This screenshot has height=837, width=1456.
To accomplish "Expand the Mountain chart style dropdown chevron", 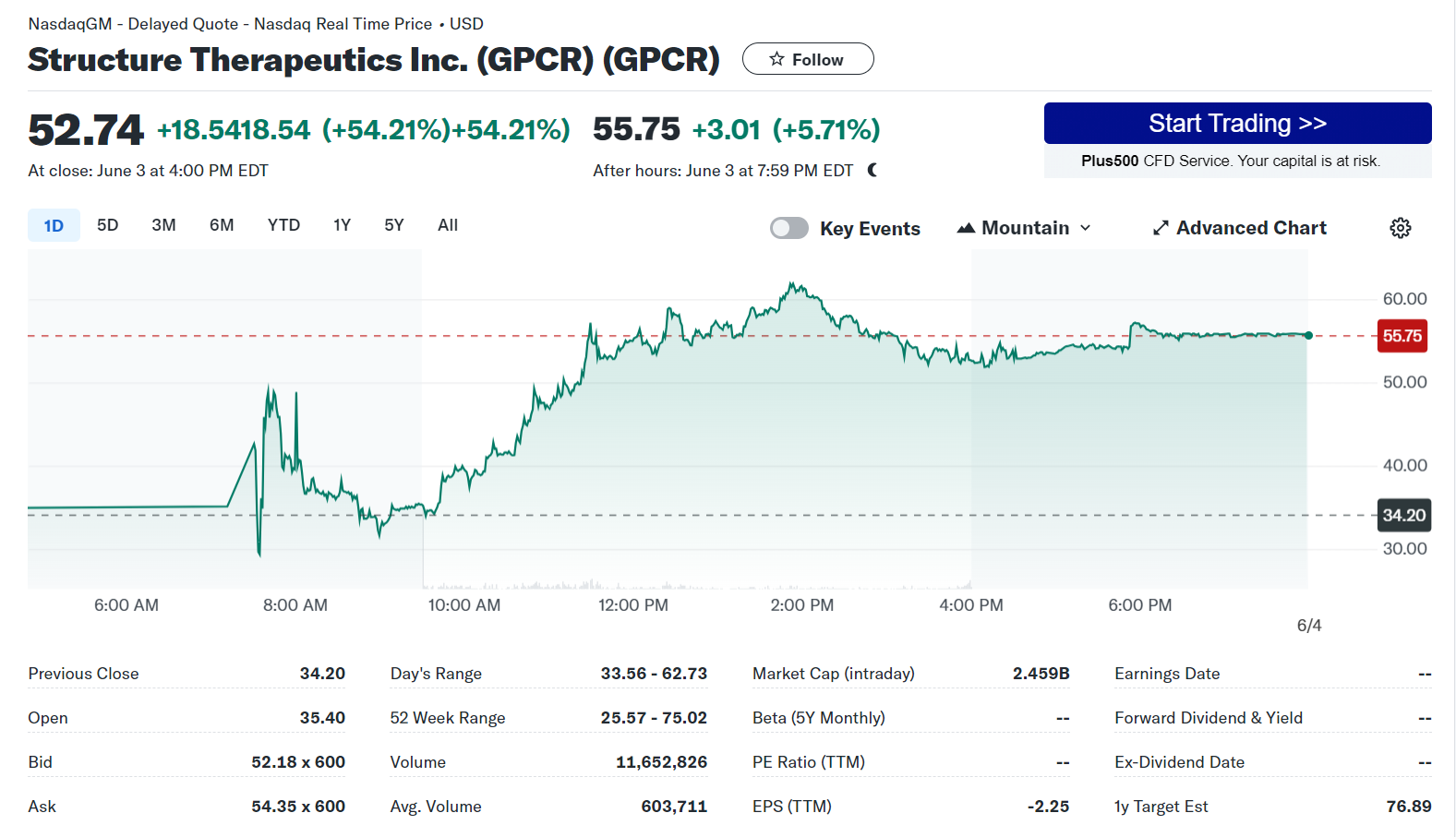I will pyautogui.click(x=1086, y=228).
